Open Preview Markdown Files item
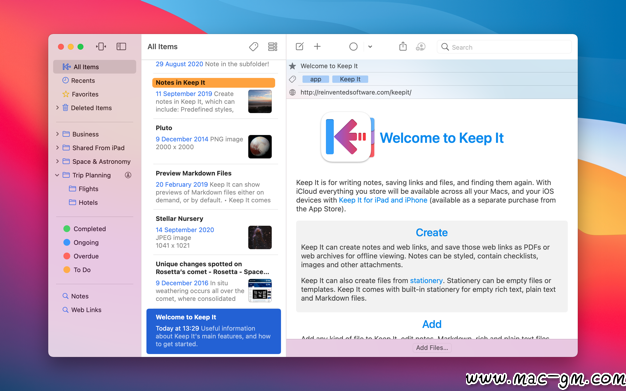626x391 pixels. [214, 187]
